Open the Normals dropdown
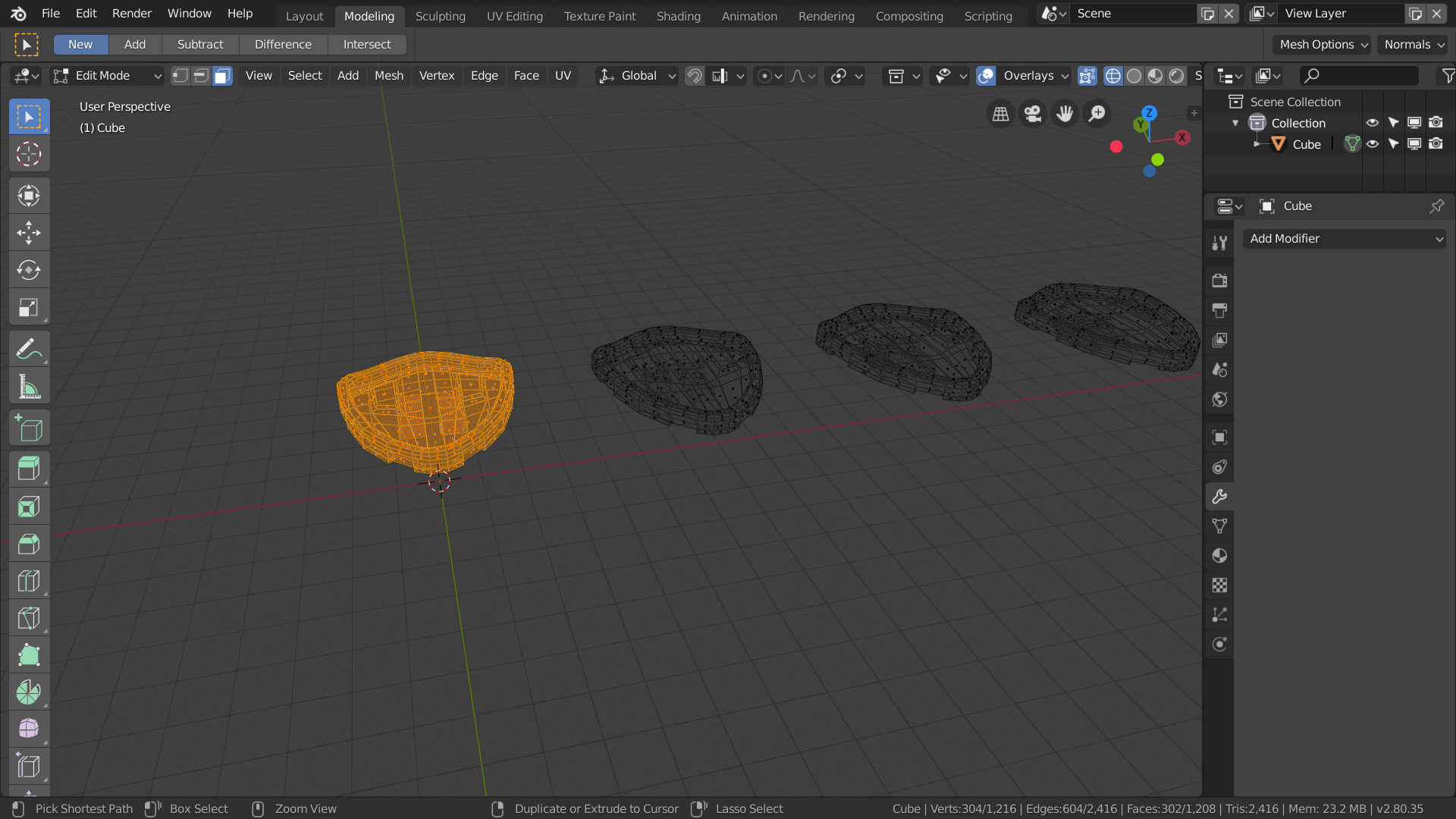Screen dimensions: 1456x819 (1414, 45)
